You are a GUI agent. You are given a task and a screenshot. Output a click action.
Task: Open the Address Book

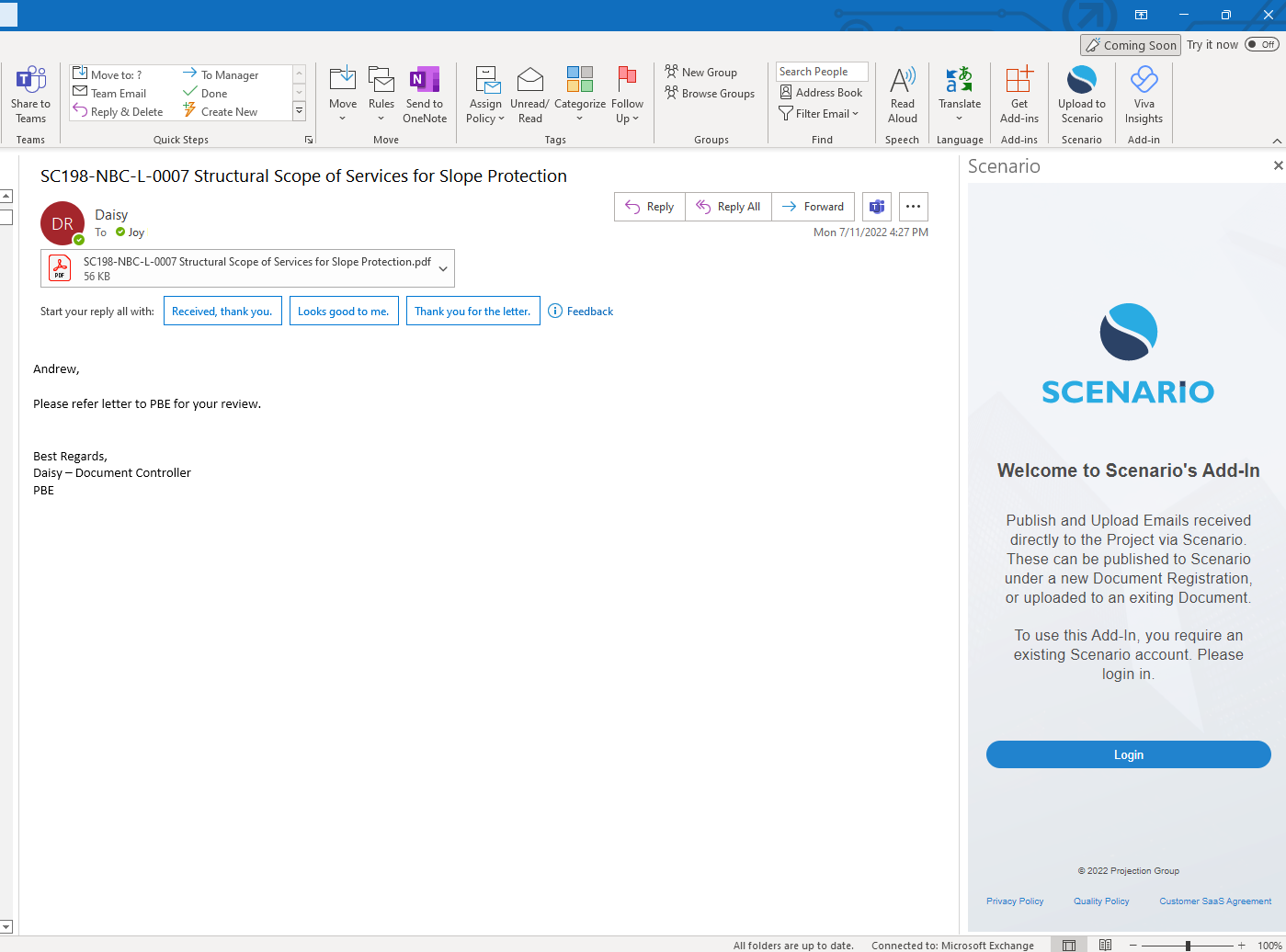(821, 92)
